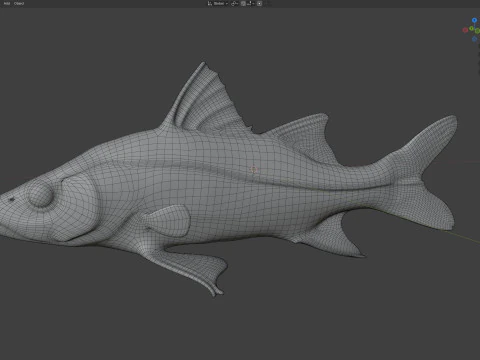Toggle snapping with the magnet icon

pyautogui.click(x=243, y=3)
